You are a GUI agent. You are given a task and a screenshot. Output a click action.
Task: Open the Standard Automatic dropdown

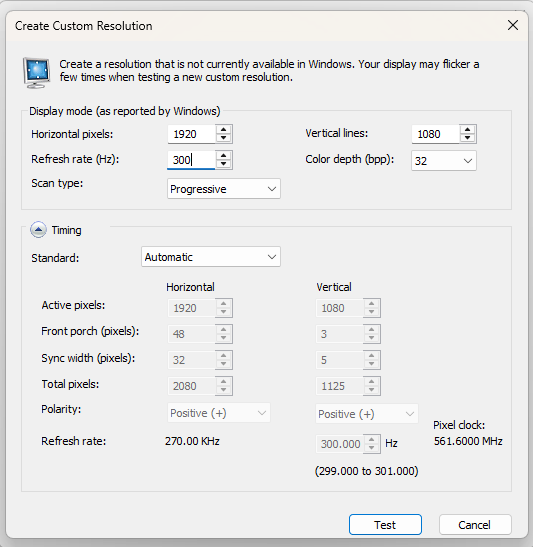[211, 257]
